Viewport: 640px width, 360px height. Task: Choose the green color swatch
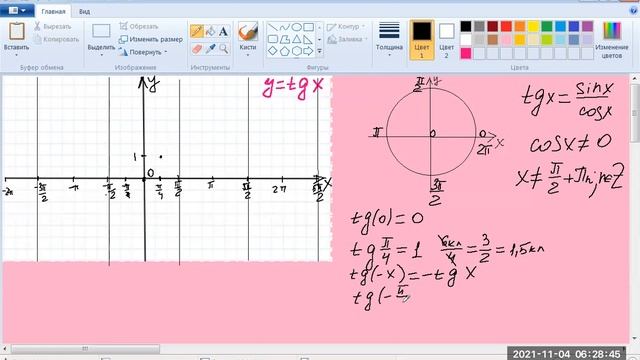tap(547, 27)
